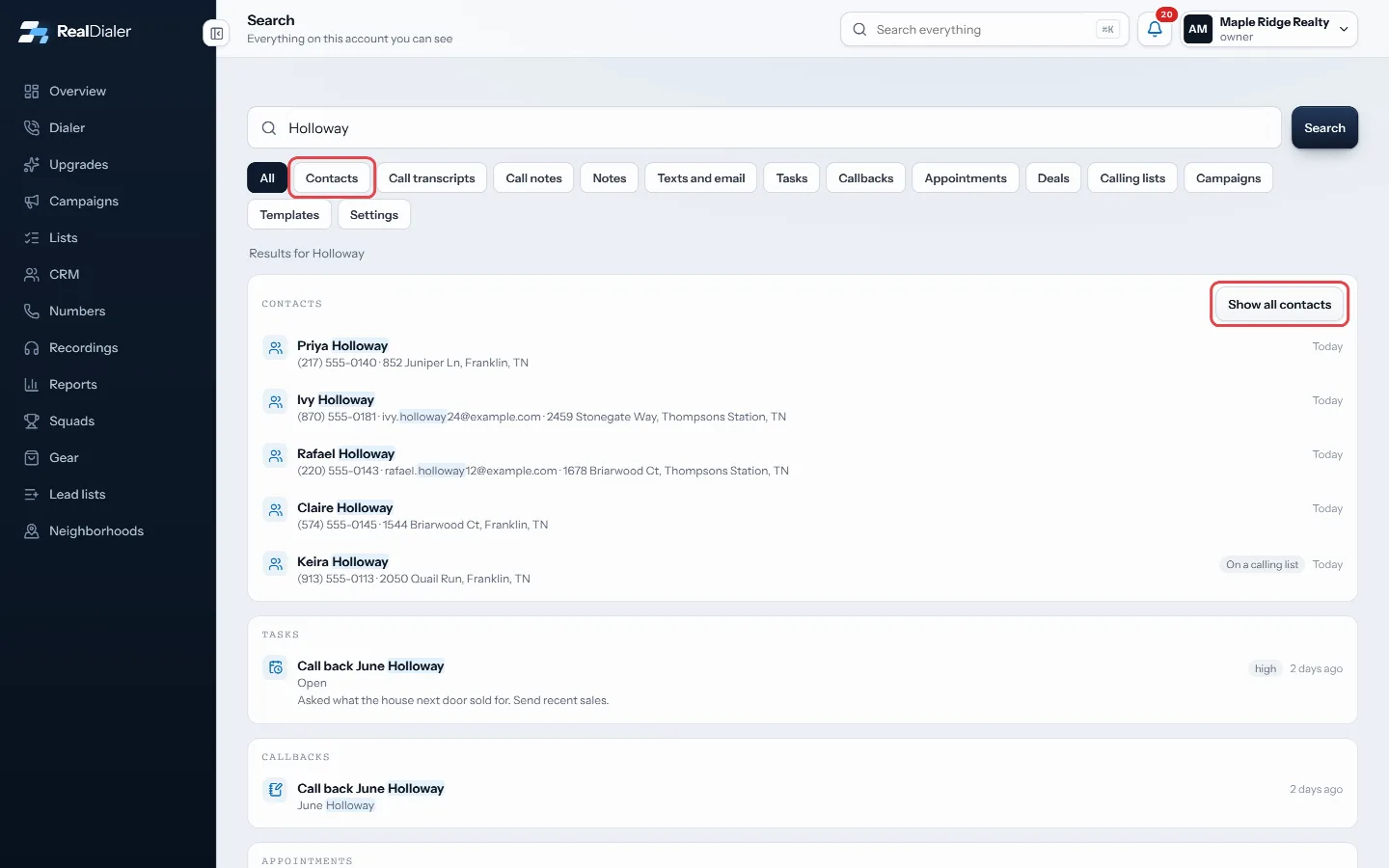Click the Gear icon in the sidebar

coord(32,458)
